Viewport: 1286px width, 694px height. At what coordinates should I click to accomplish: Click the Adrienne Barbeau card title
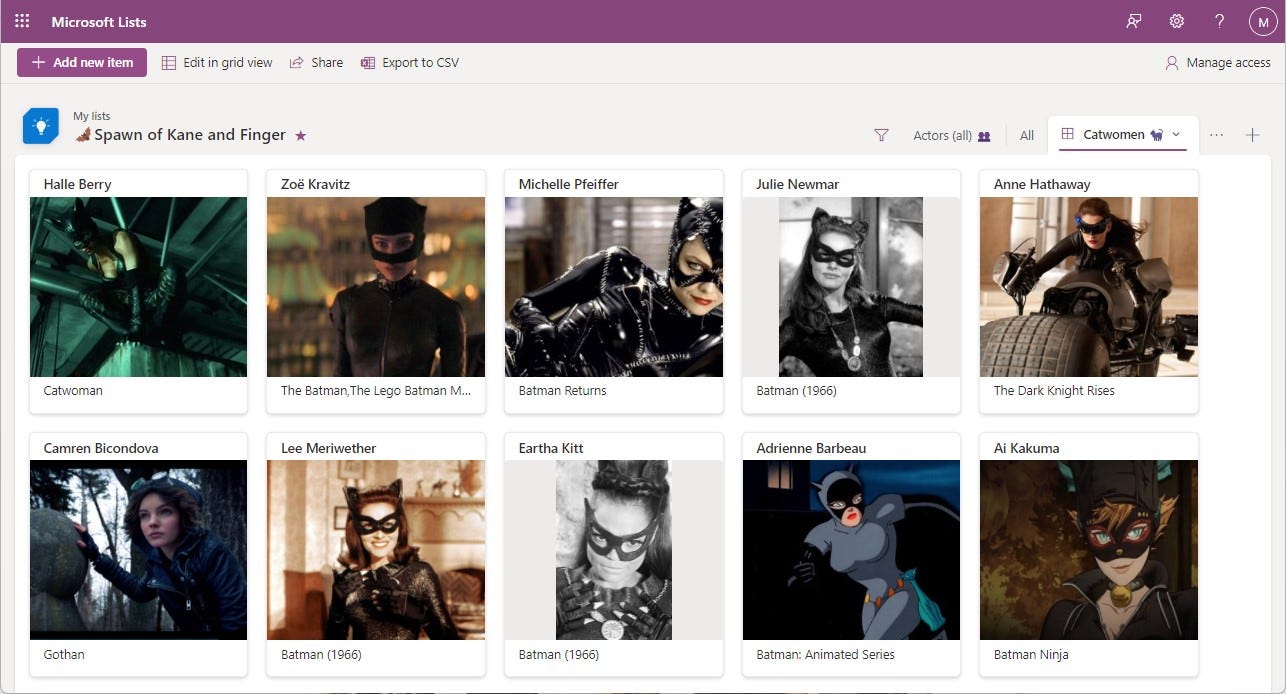[812, 448]
